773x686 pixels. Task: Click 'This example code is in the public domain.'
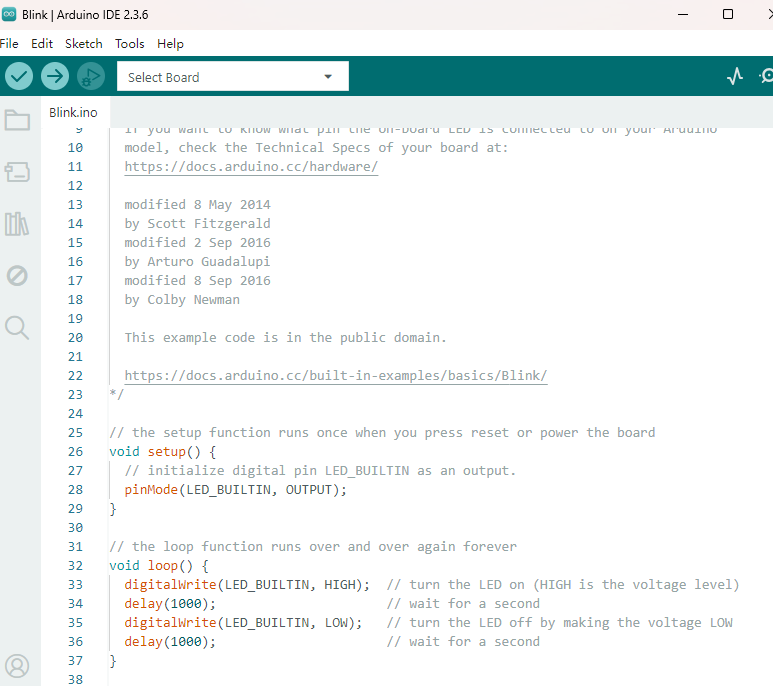pos(285,338)
